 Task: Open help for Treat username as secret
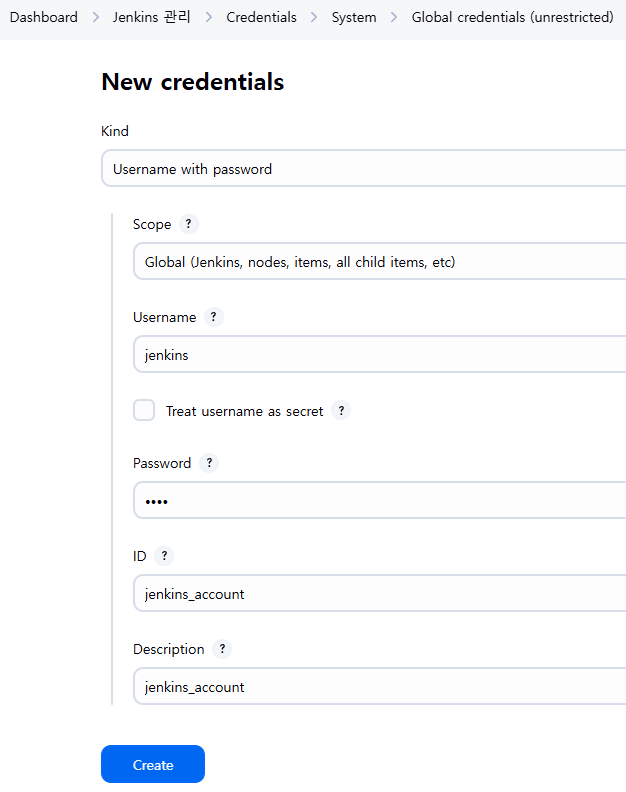click(342, 410)
